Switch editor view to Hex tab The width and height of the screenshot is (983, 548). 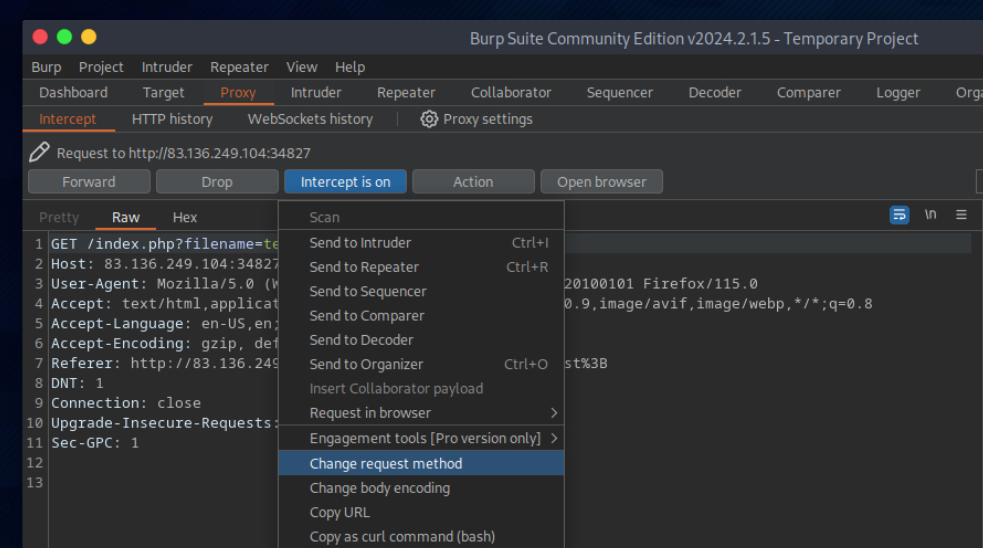[185, 217]
